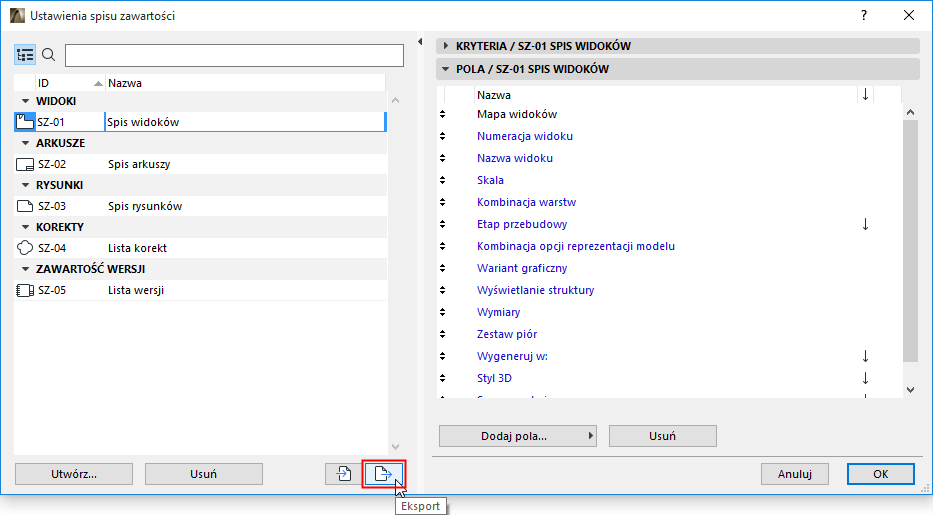Click the left Usuń button under the list
Image resolution: width=933 pixels, height=515 pixels.
203,474
